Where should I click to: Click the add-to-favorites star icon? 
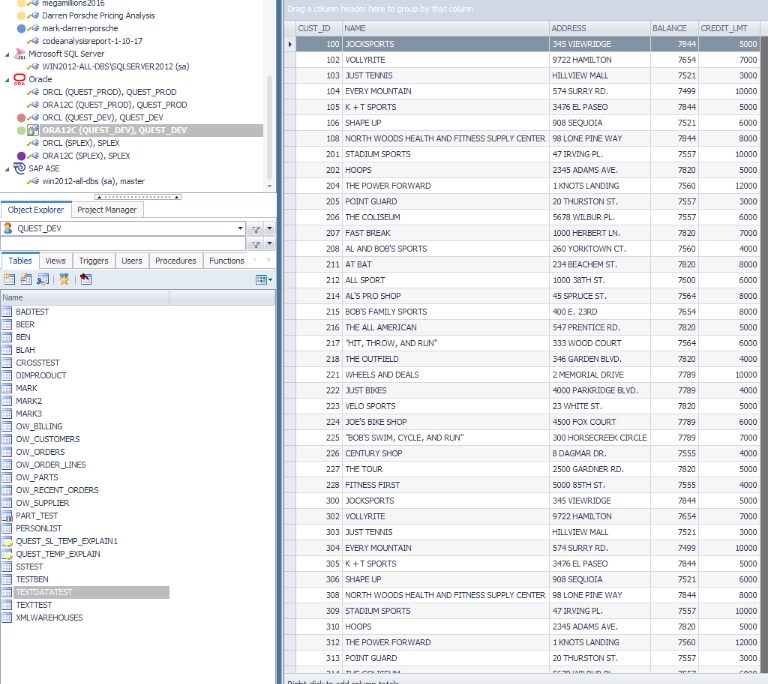63,280
